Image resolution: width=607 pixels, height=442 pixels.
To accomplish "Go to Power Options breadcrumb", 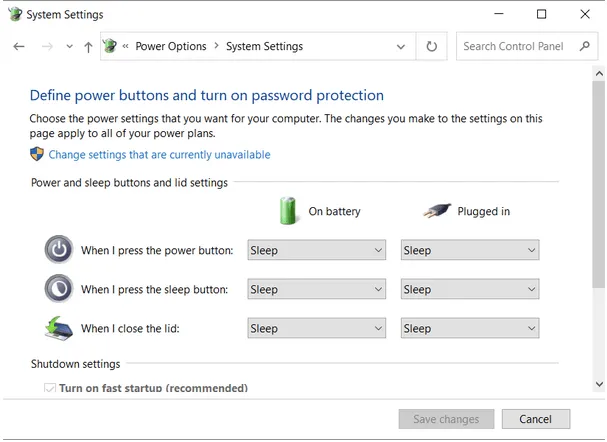I will pyautogui.click(x=170, y=47).
